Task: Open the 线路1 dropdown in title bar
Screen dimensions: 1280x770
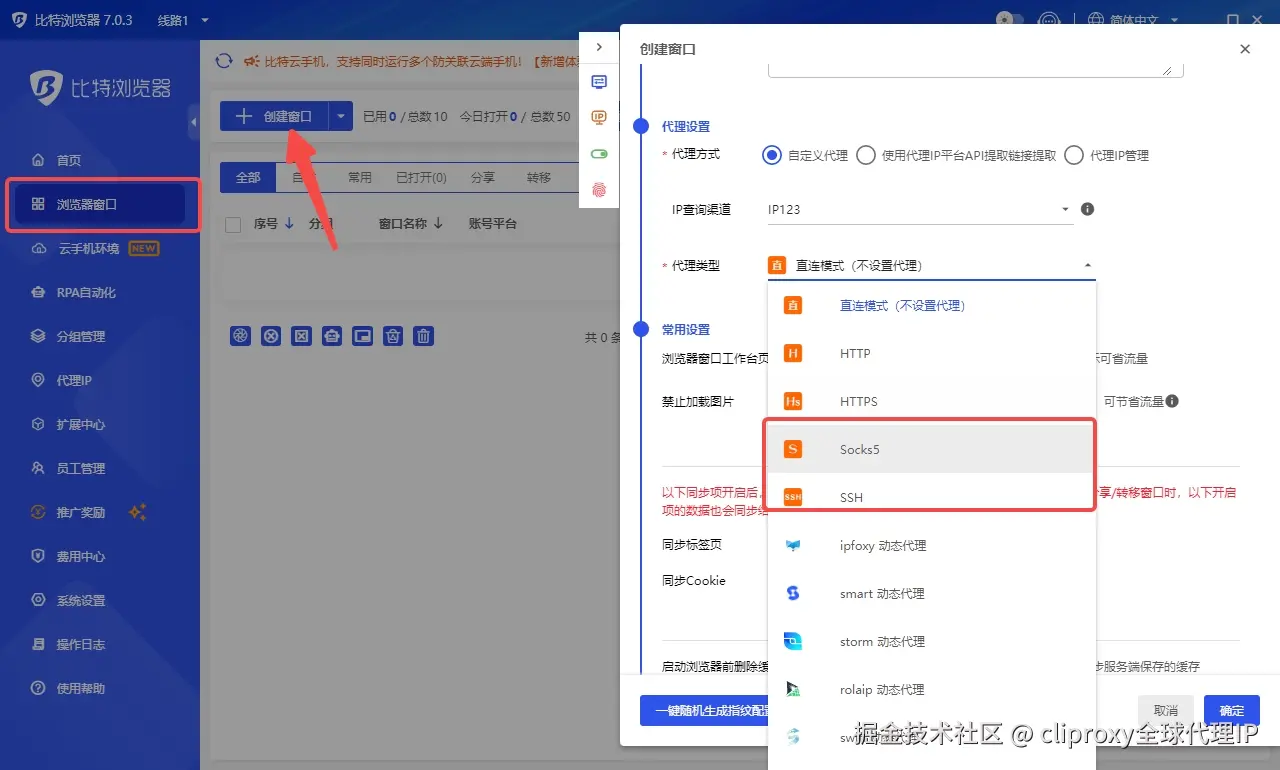Action: [184, 20]
